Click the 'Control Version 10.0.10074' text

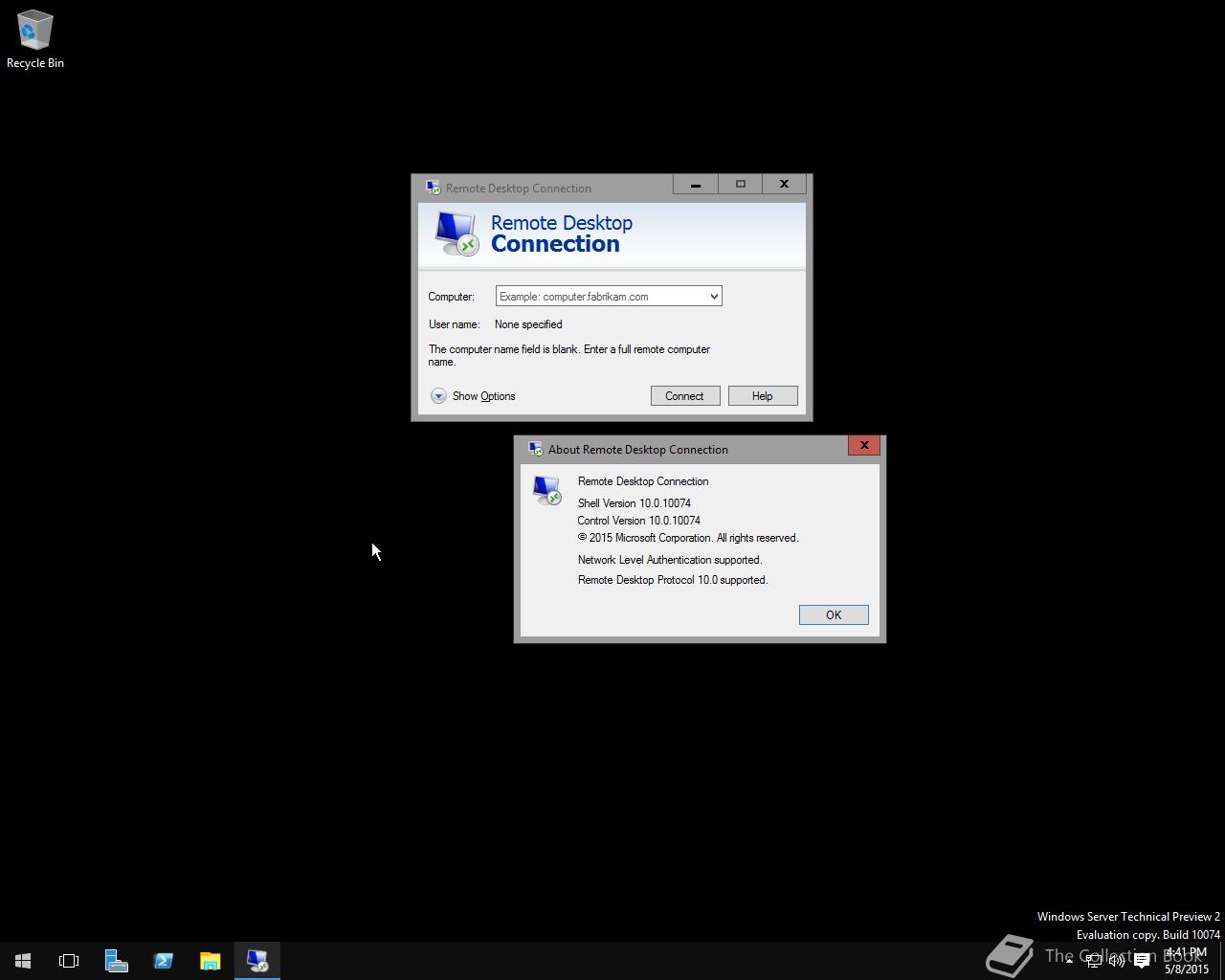click(639, 521)
